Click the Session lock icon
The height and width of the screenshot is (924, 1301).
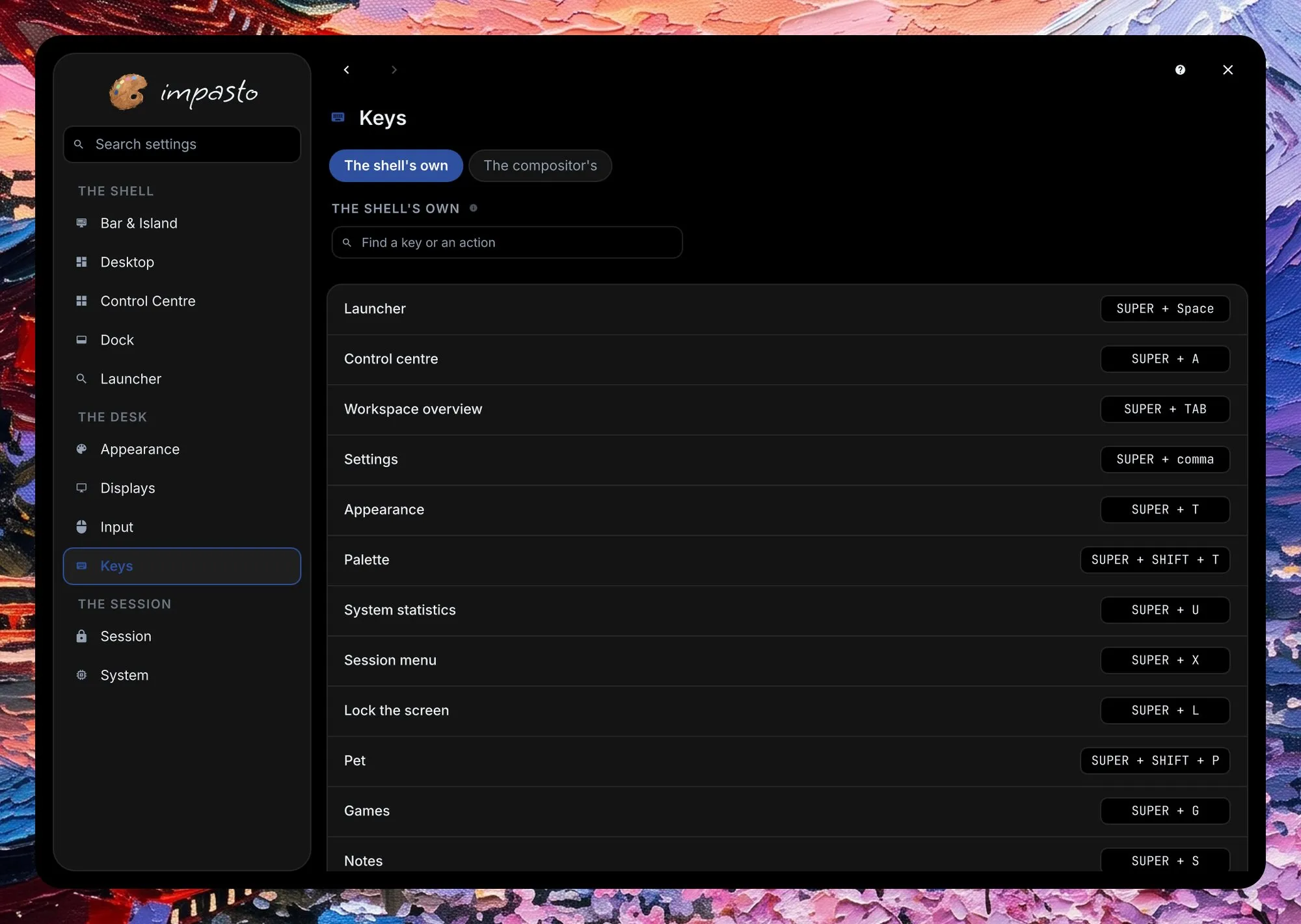pyautogui.click(x=81, y=636)
